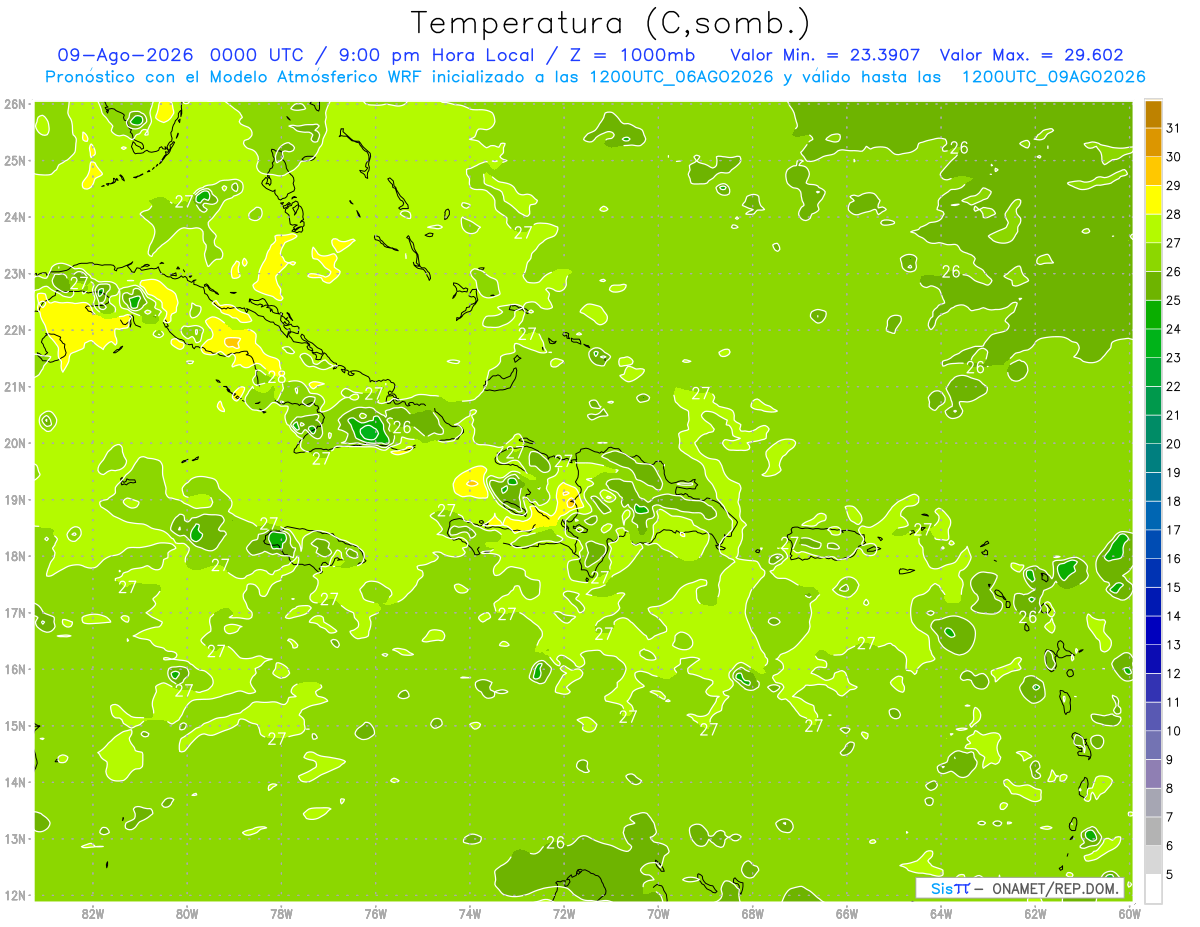
Task: Click the 26N latitude axis label
Action: (x=14, y=104)
